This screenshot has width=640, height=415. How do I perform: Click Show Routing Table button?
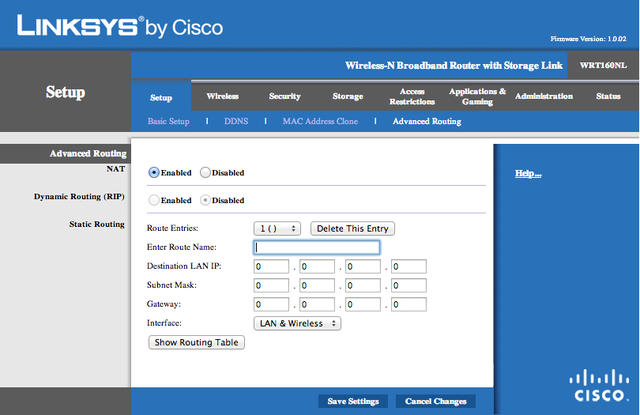pos(196,342)
